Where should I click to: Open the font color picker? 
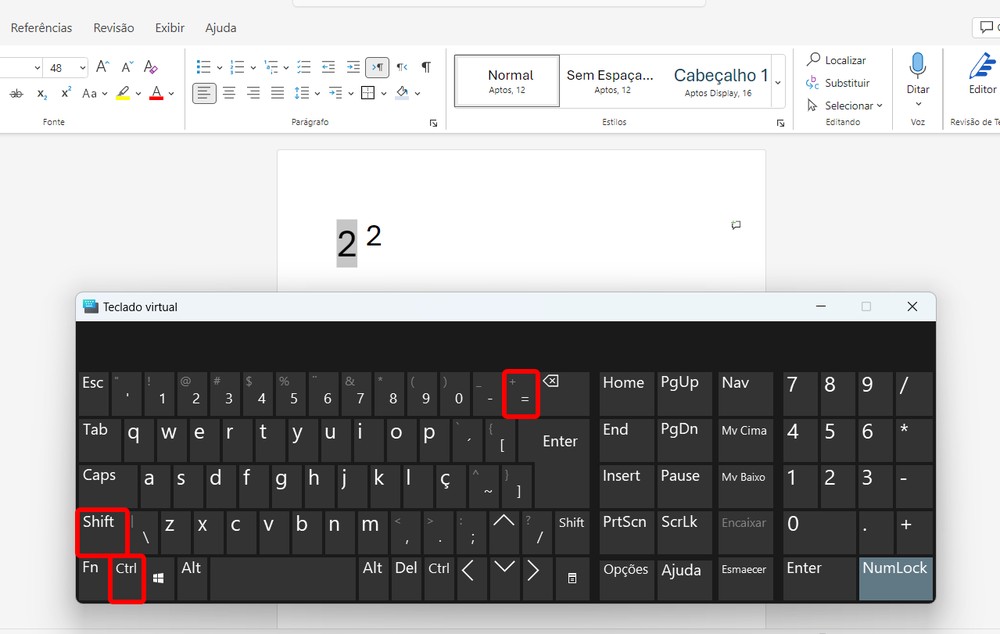point(157,93)
